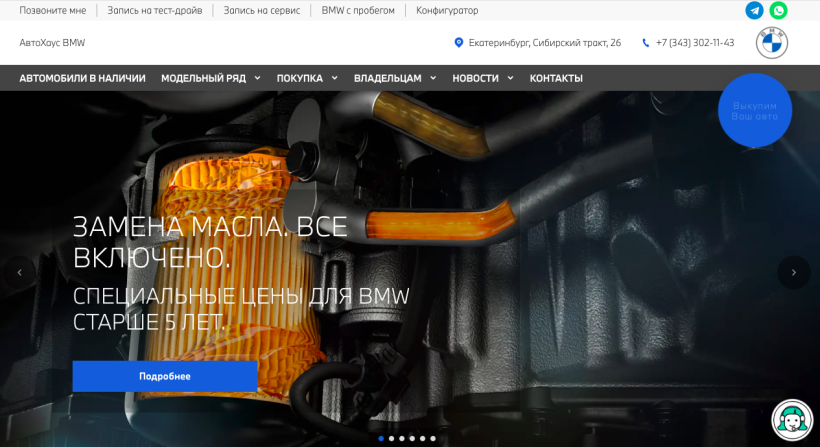Image resolution: width=820 pixels, height=447 pixels.
Task: Click the Позвоните мне link
Action: coord(53,10)
